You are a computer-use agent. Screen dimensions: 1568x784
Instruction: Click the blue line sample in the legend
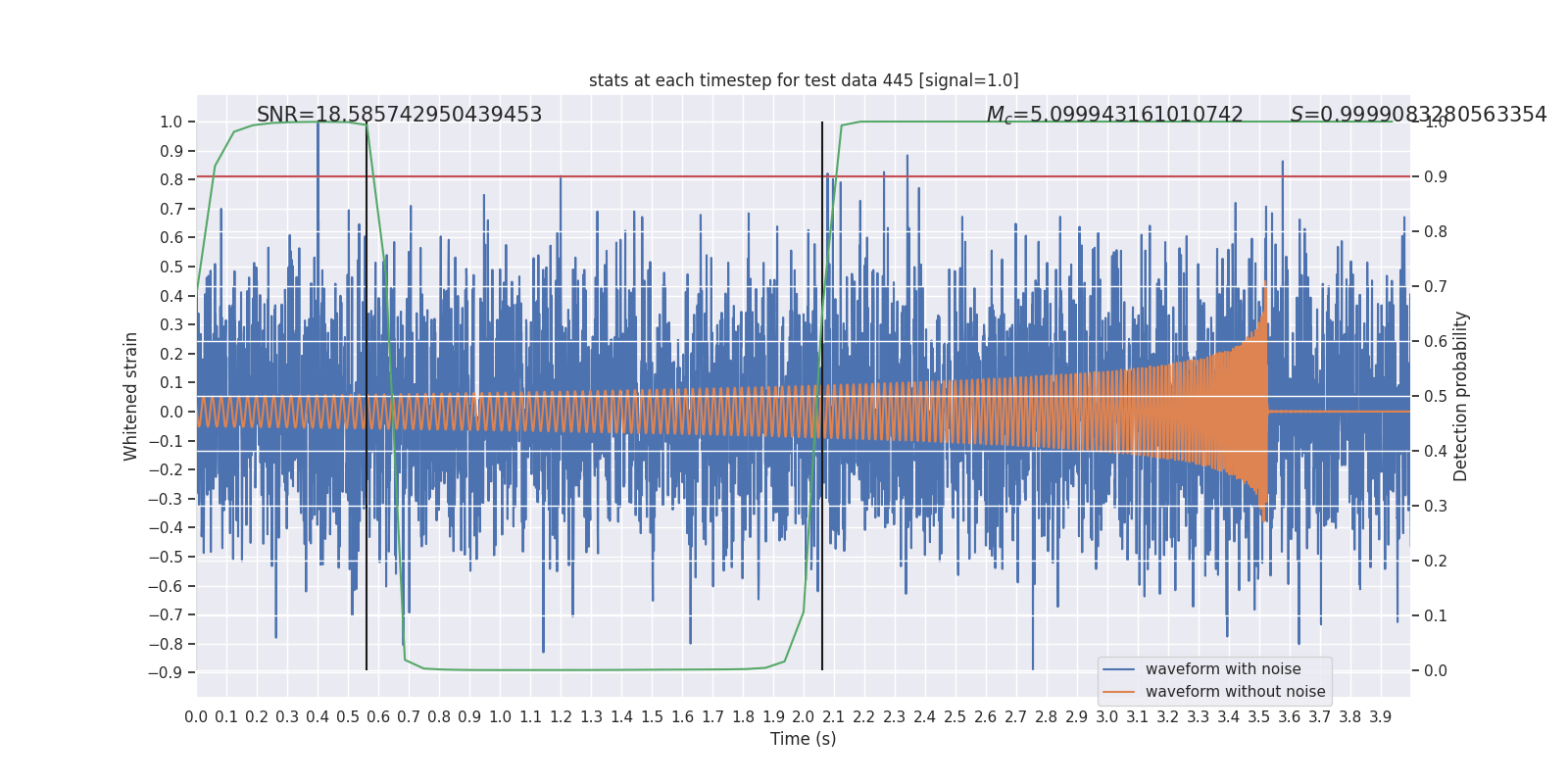(x=1118, y=669)
